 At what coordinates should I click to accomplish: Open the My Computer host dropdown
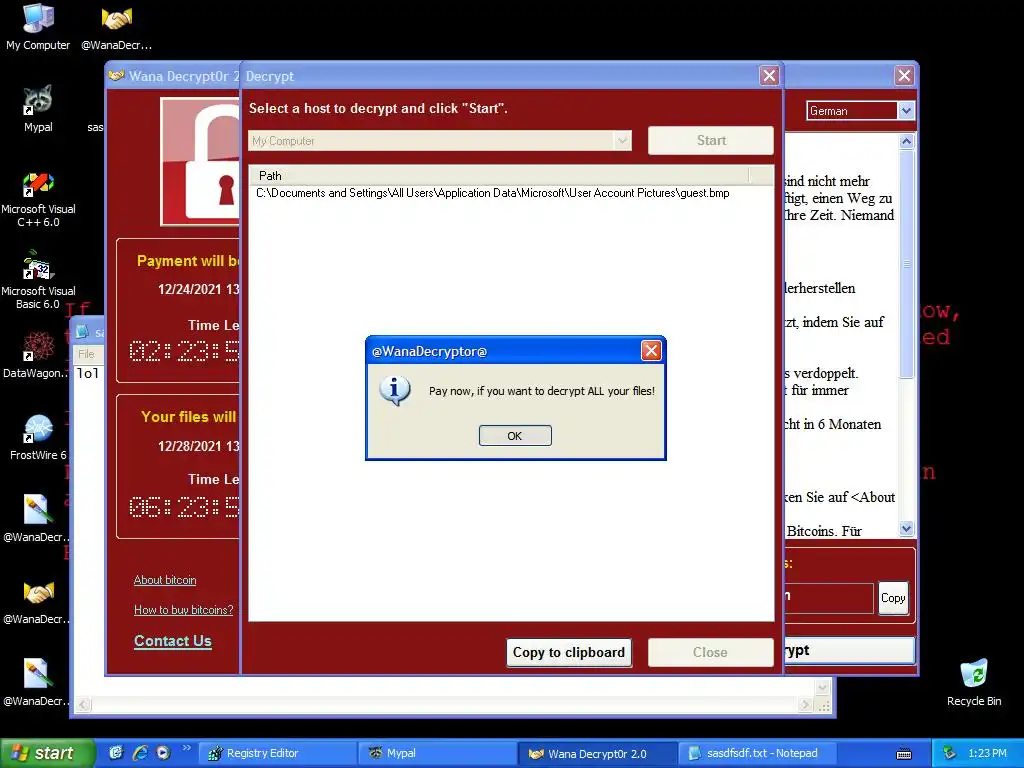622,140
